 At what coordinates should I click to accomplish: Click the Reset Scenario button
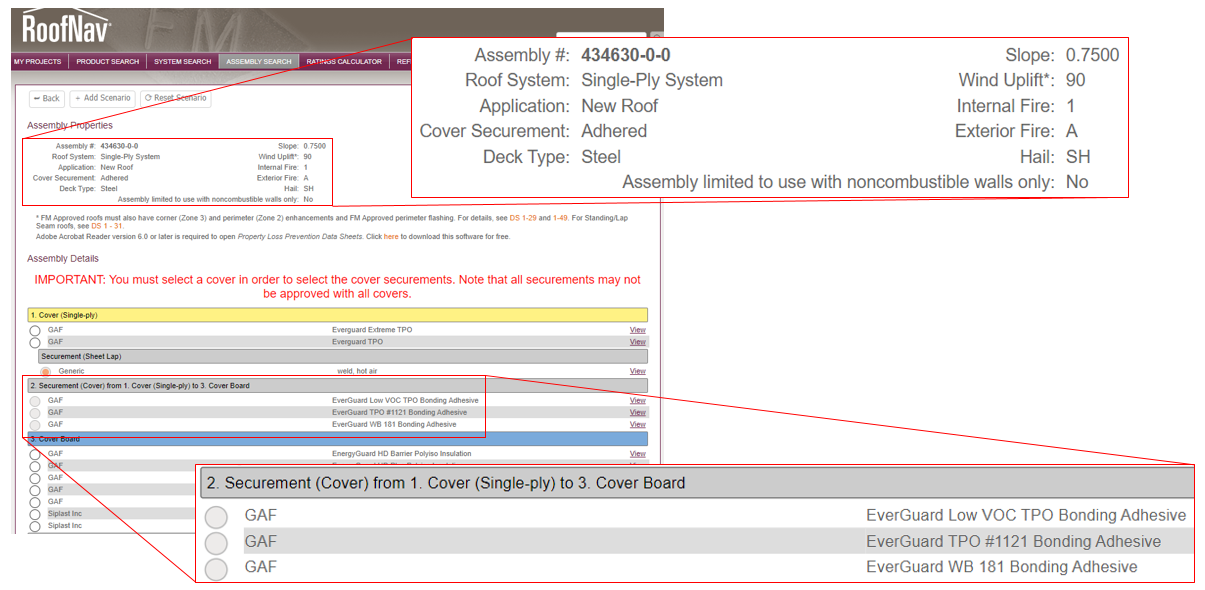tap(175, 98)
